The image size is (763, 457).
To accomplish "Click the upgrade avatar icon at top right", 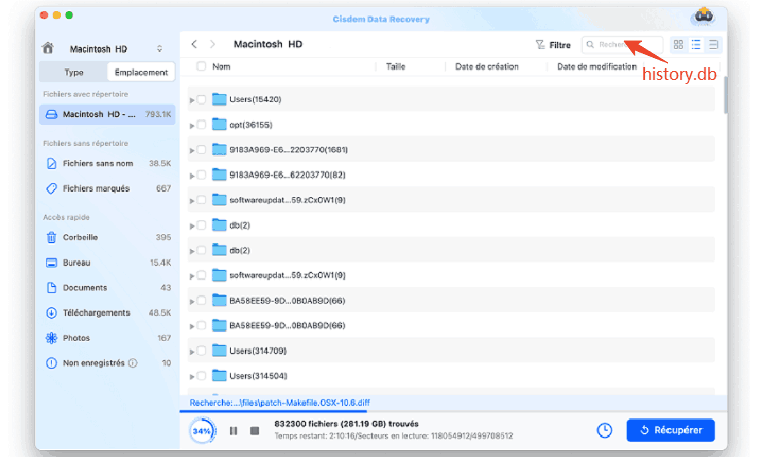I will pos(703,17).
